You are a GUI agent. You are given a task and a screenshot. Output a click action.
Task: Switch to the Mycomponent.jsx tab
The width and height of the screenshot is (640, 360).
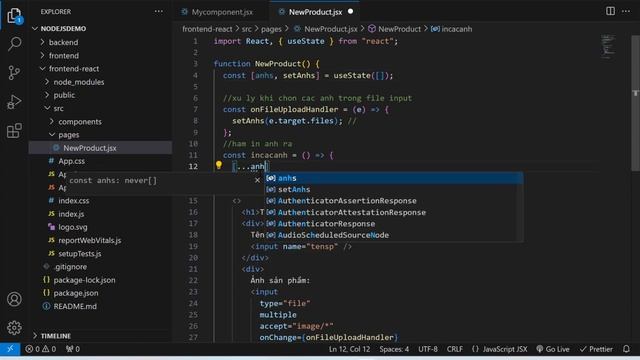coord(222,12)
